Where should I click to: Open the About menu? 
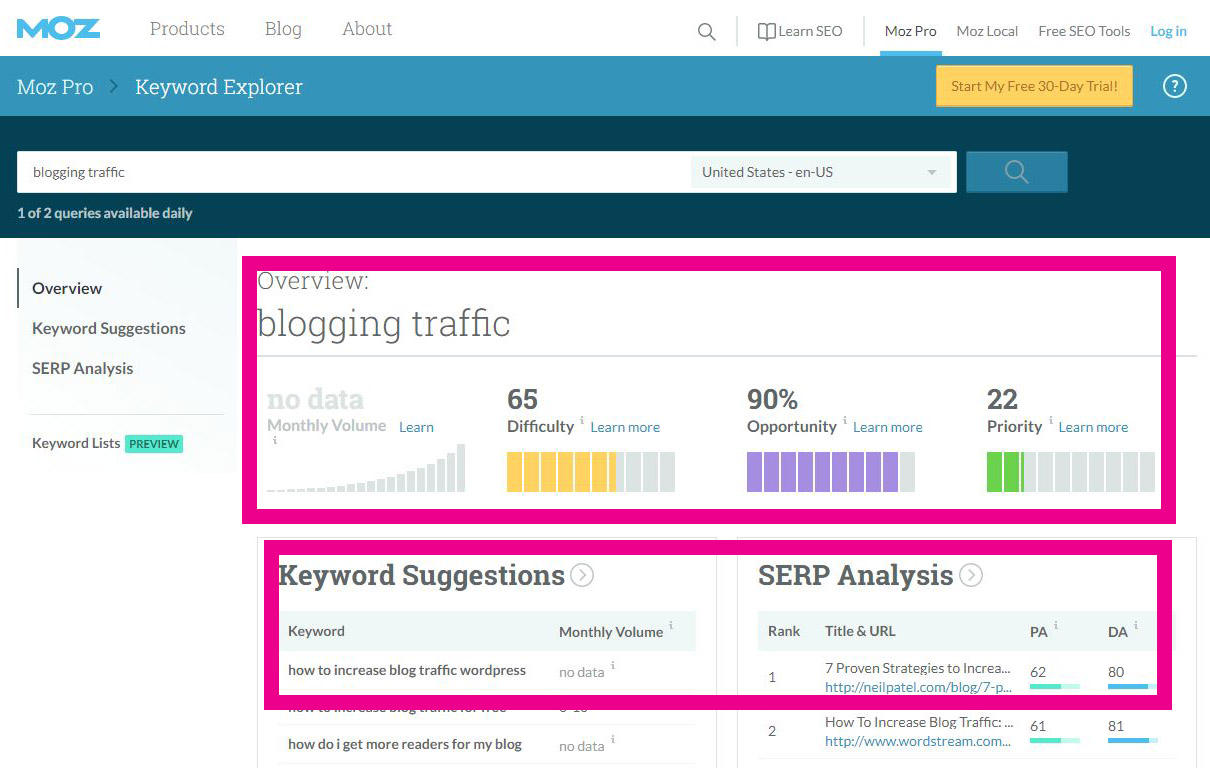(367, 29)
